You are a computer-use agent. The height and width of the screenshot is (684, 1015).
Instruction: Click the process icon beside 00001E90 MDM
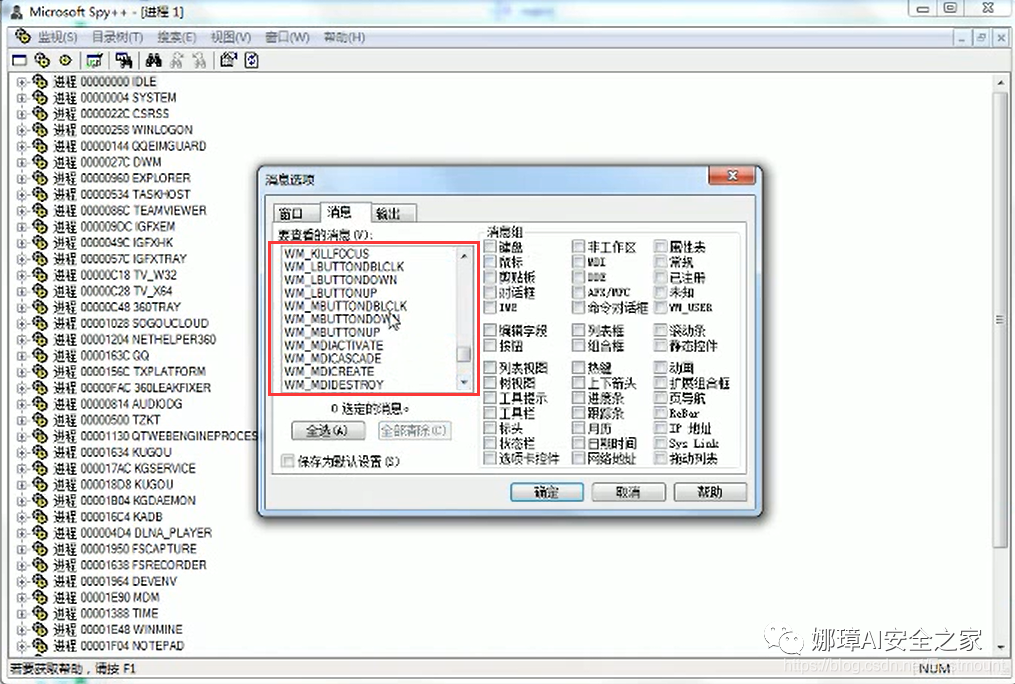[x=40, y=597]
